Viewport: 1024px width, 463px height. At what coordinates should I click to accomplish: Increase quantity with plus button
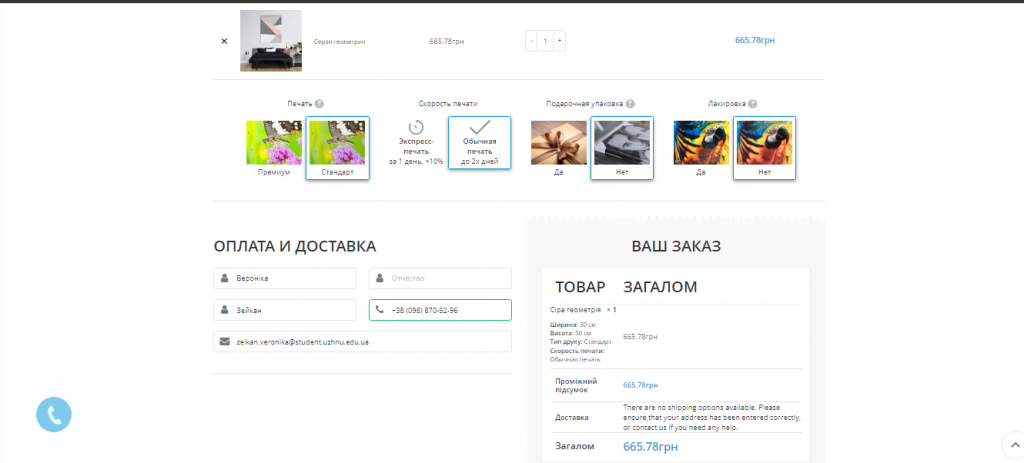559,41
